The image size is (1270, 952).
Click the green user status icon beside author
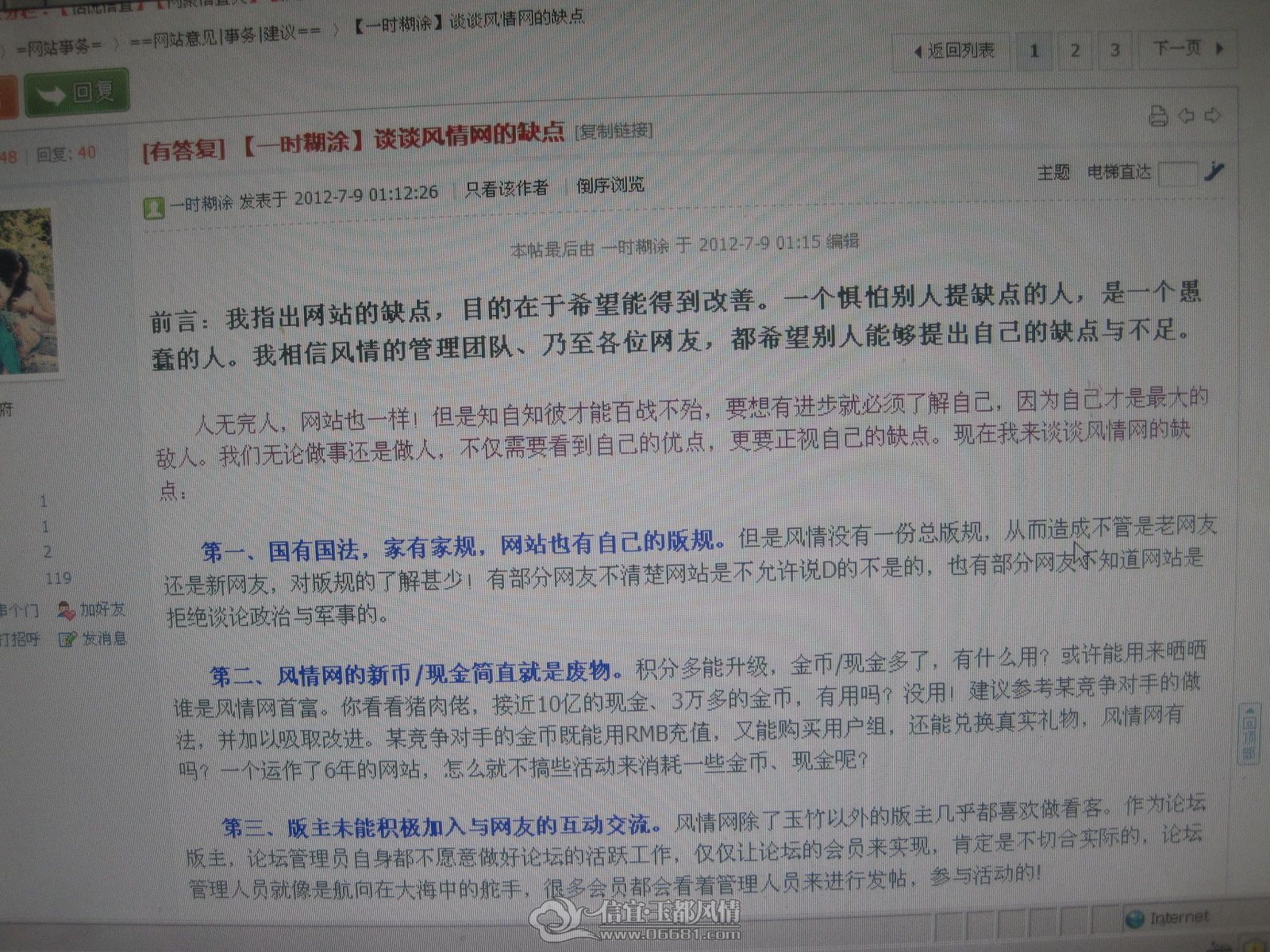pyautogui.click(x=153, y=209)
